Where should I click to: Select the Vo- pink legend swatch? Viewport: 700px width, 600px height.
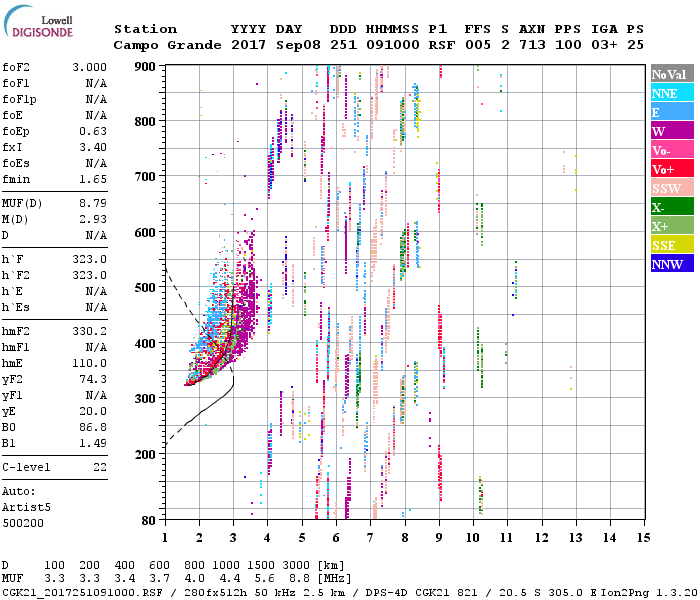[x=672, y=150]
